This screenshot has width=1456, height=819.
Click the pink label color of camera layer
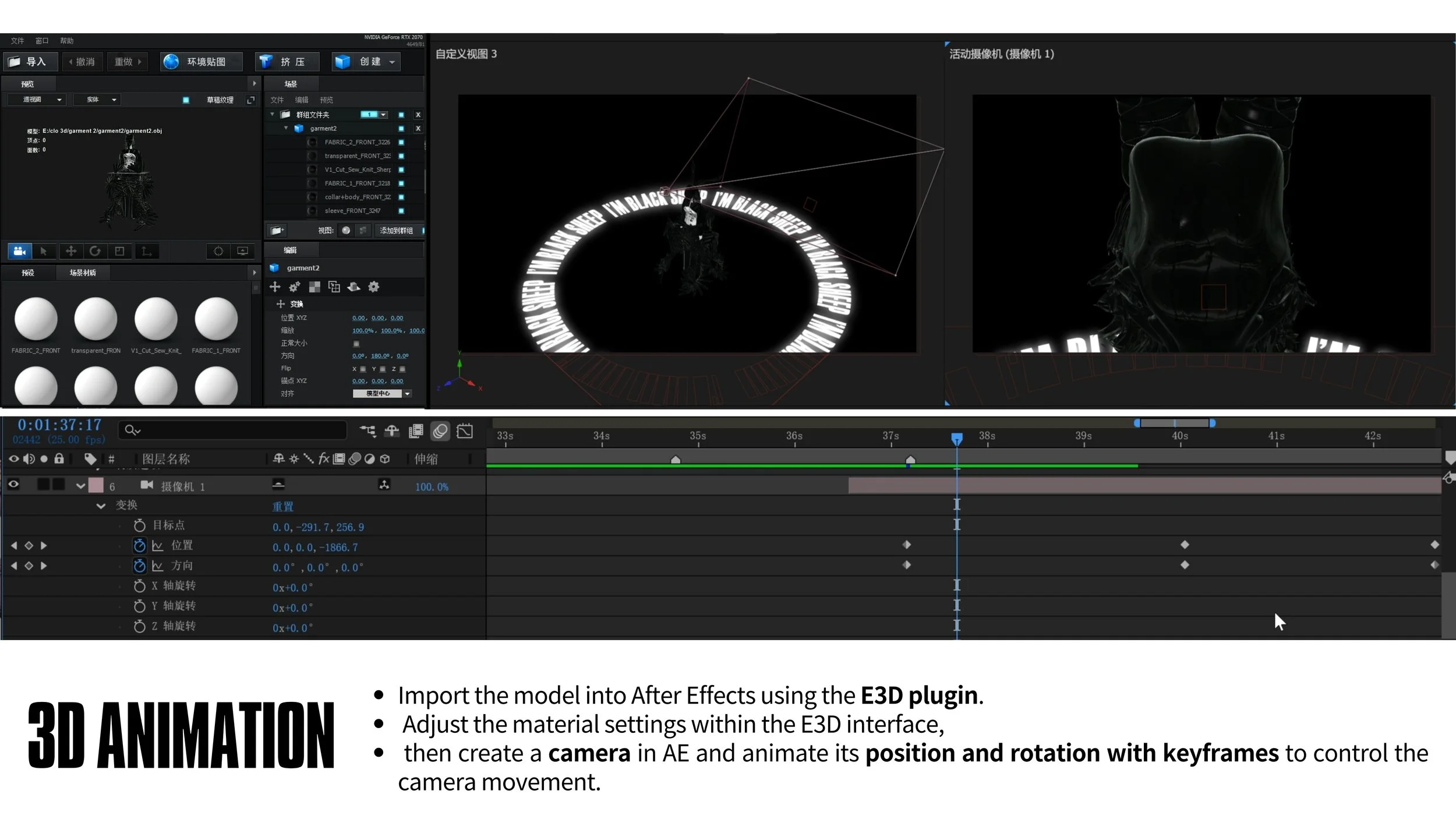(x=96, y=485)
